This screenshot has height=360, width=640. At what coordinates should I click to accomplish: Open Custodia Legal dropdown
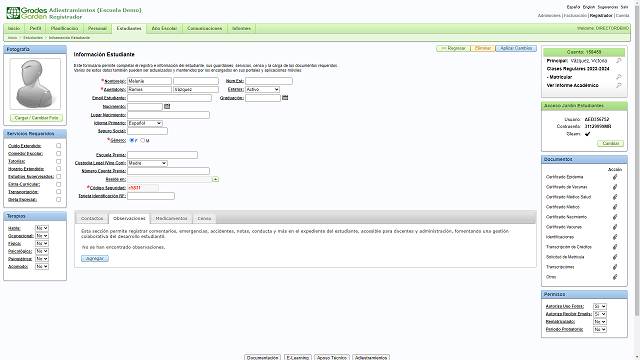pyautogui.click(x=147, y=163)
